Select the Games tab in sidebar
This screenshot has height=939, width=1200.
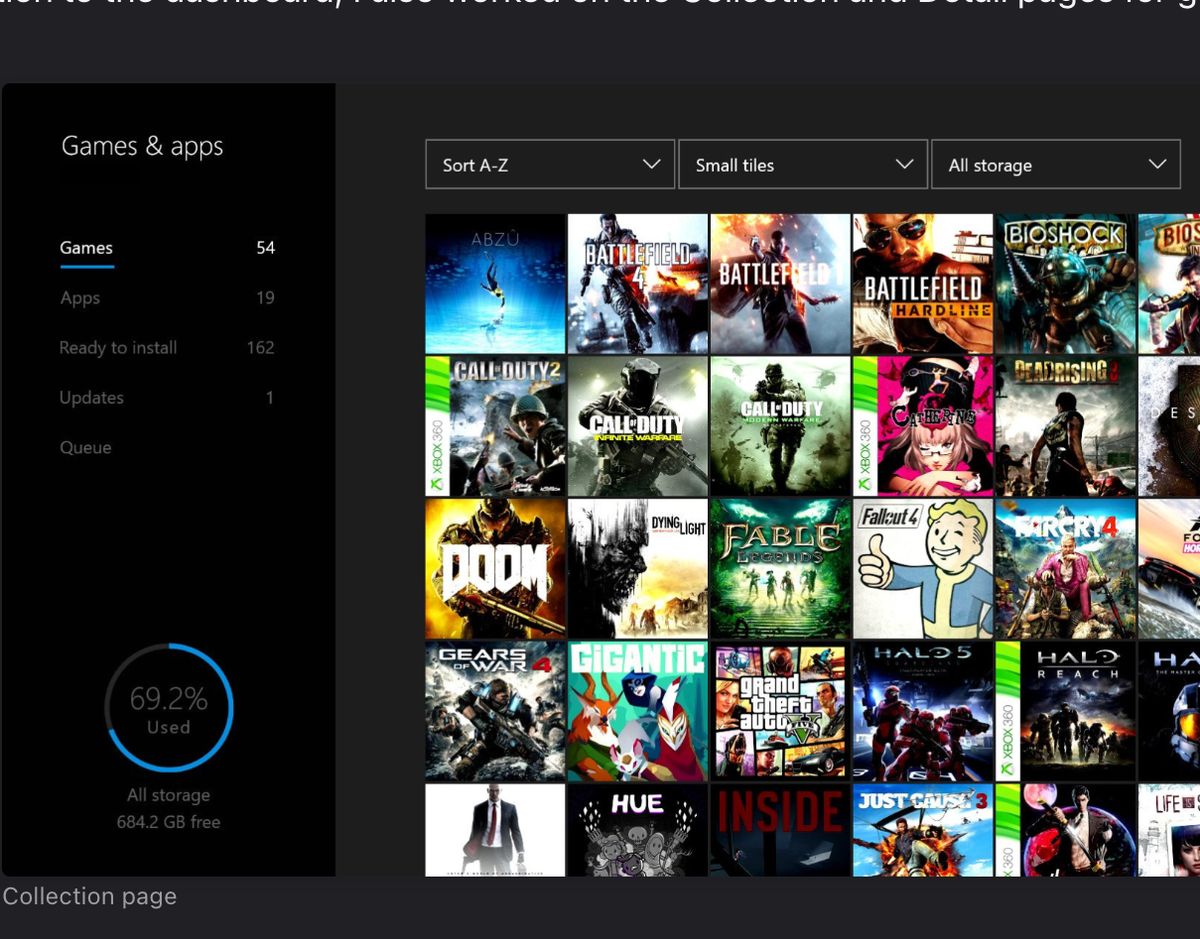click(86, 248)
